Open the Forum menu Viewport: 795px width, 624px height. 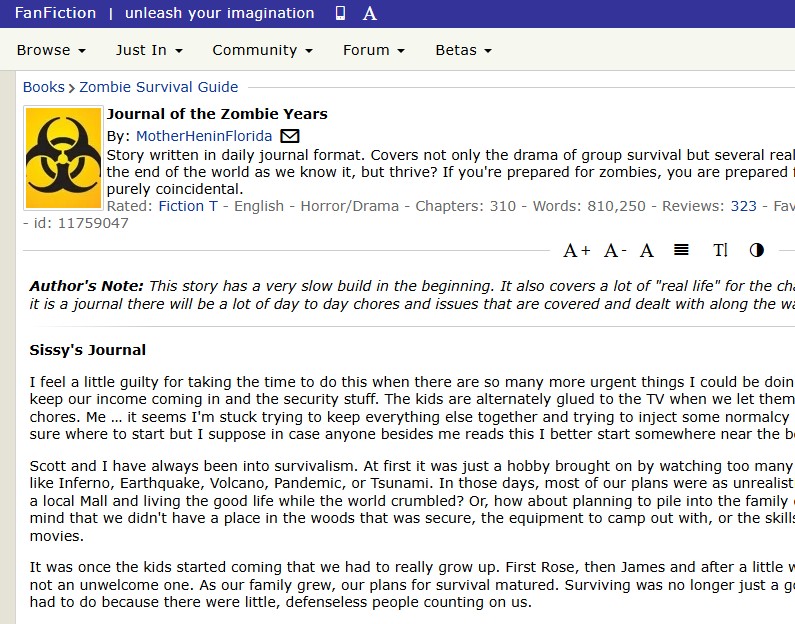373,50
